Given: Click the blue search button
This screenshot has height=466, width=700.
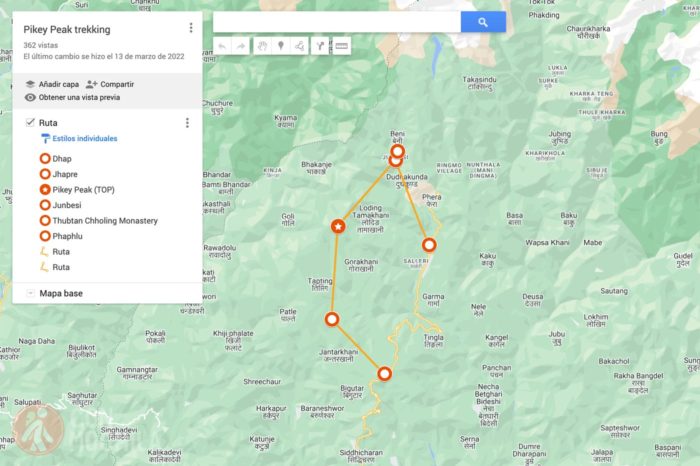Looking at the screenshot, I should (x=483, y=22).
